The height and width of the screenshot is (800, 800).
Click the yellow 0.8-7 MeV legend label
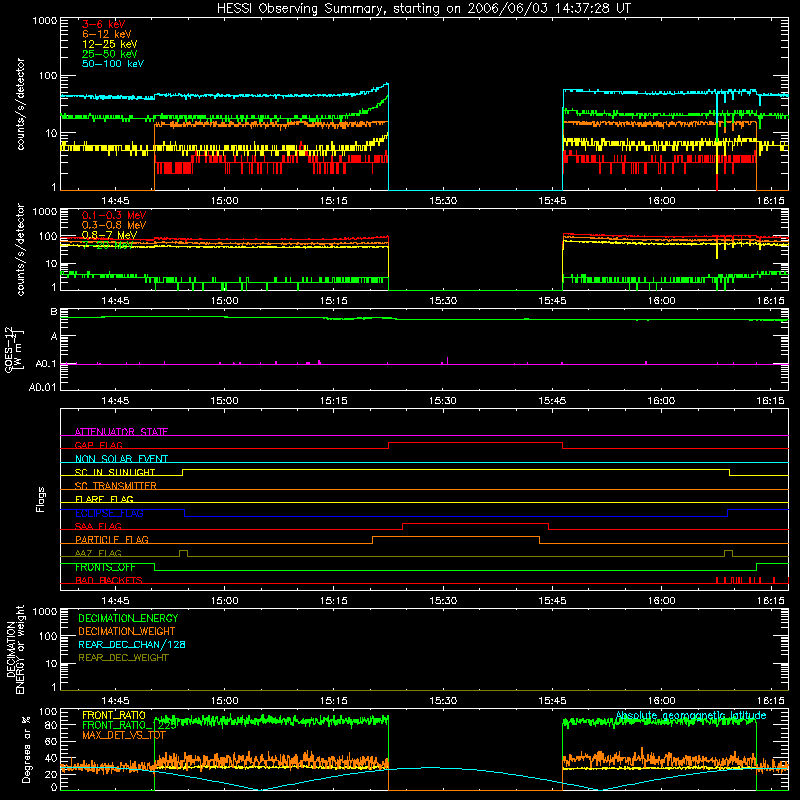109,235
